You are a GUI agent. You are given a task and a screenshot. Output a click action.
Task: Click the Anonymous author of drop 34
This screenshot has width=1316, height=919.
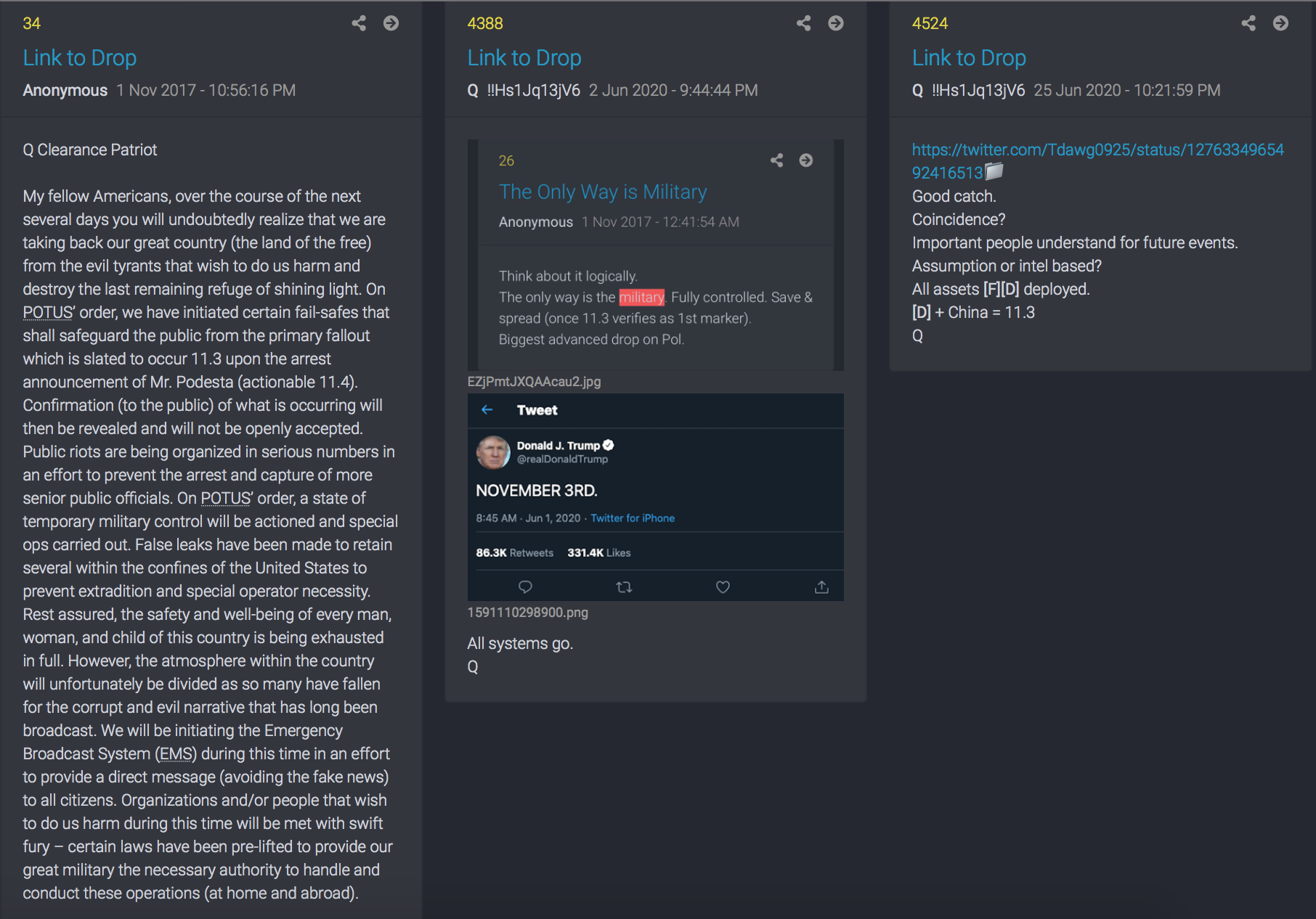65,90
